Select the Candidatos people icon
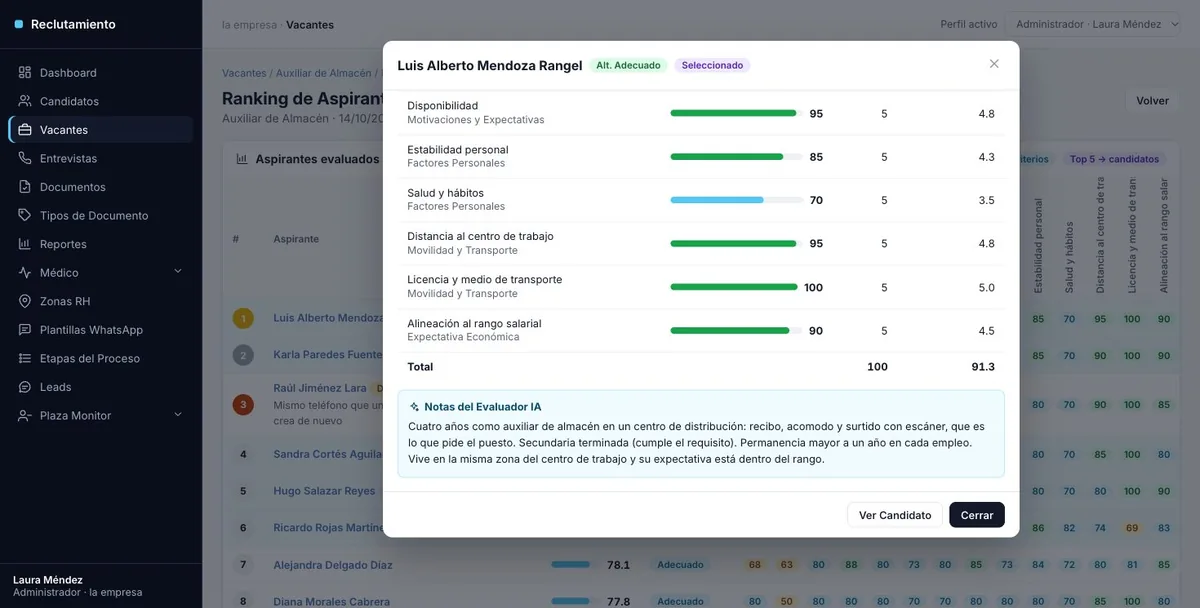 point(25,101)
